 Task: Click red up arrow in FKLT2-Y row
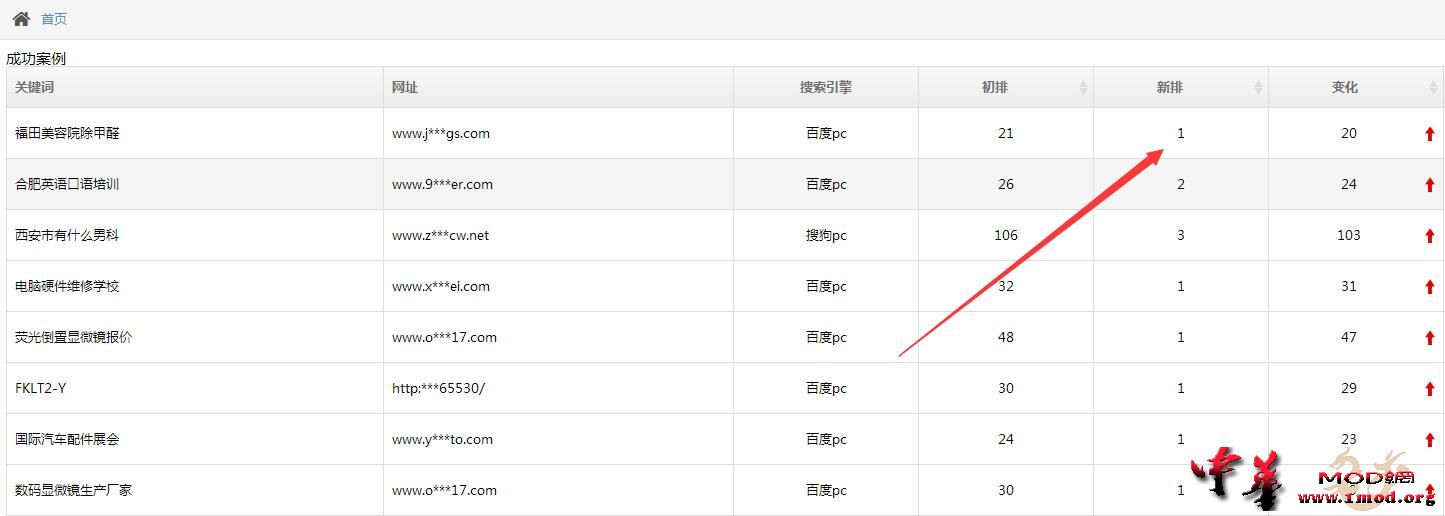pyautogui.click(x=1430, y=389)
